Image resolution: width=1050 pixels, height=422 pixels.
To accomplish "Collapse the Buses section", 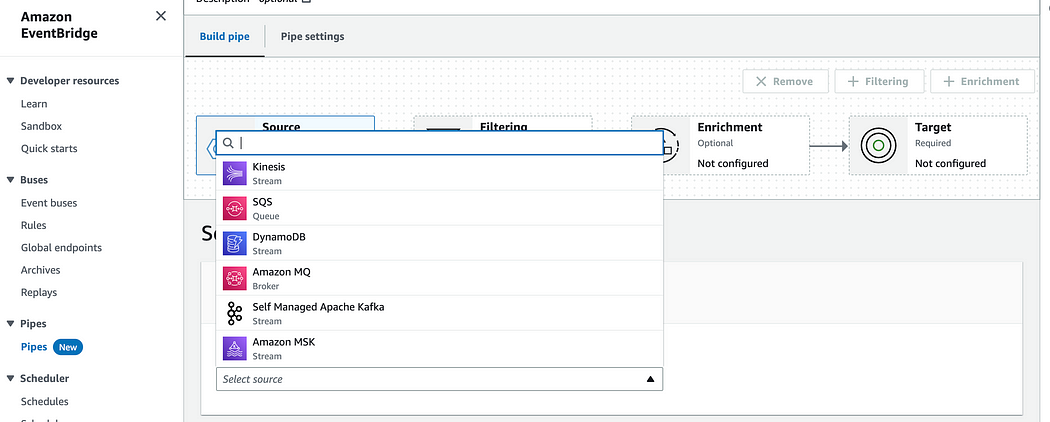I will (x=11, y=180).
